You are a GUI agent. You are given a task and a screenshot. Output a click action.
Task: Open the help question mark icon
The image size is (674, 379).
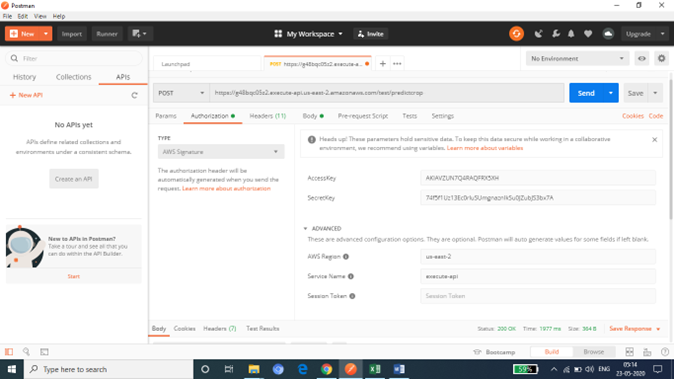pyautogui.click(x=665, y=351)
